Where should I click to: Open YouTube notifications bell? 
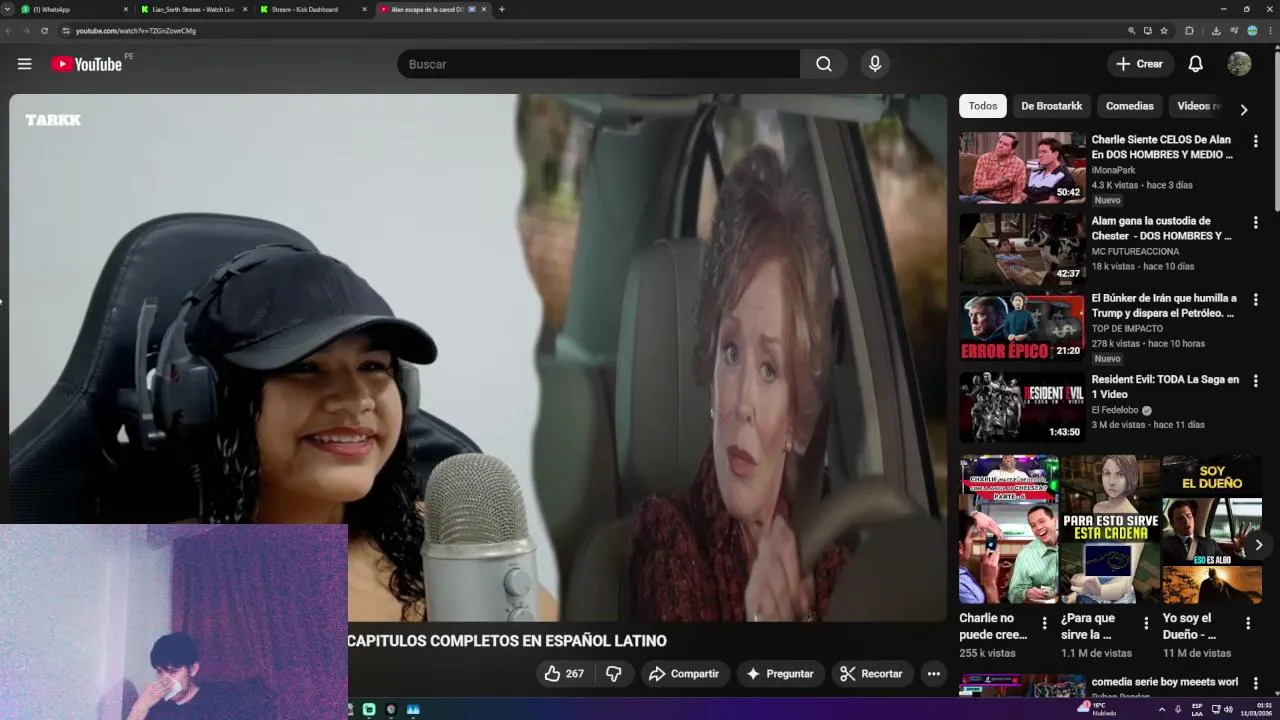(x=1195, y=64)
